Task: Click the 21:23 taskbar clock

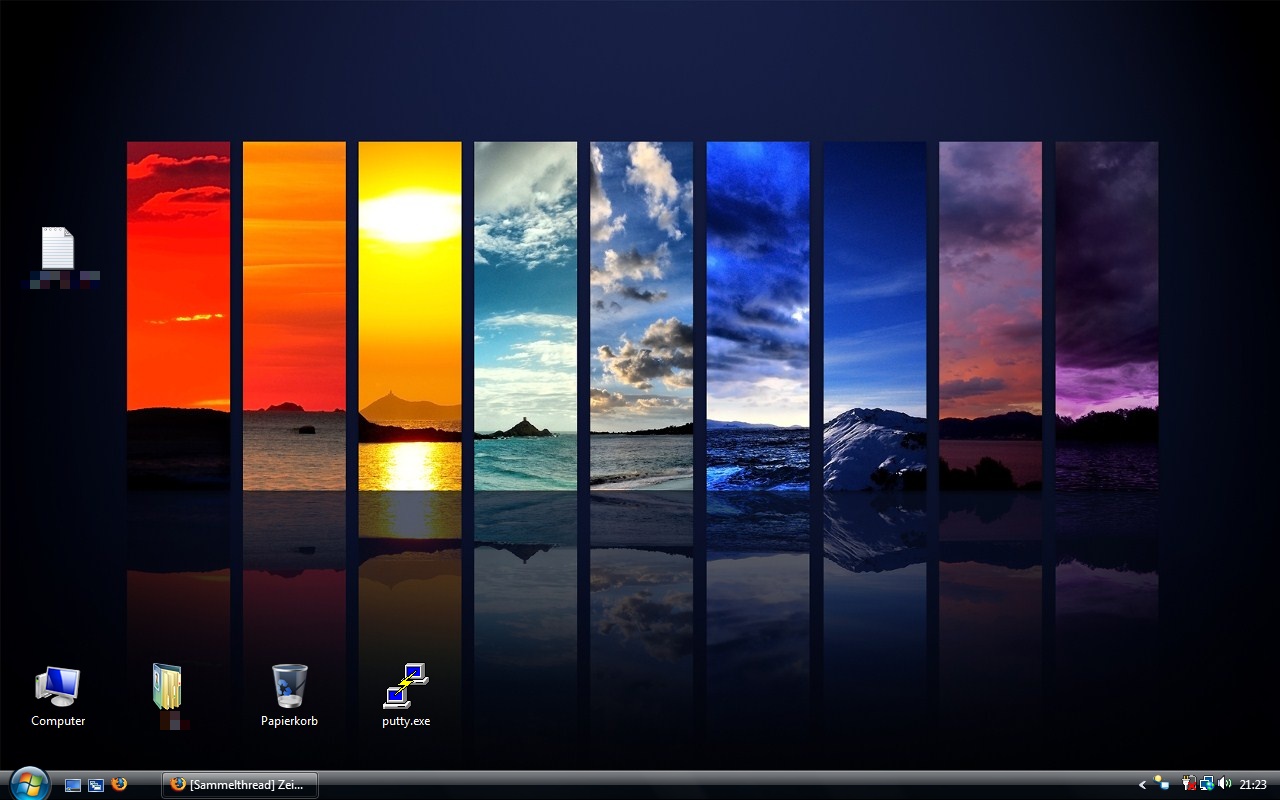Action: tap(1253, 785)
